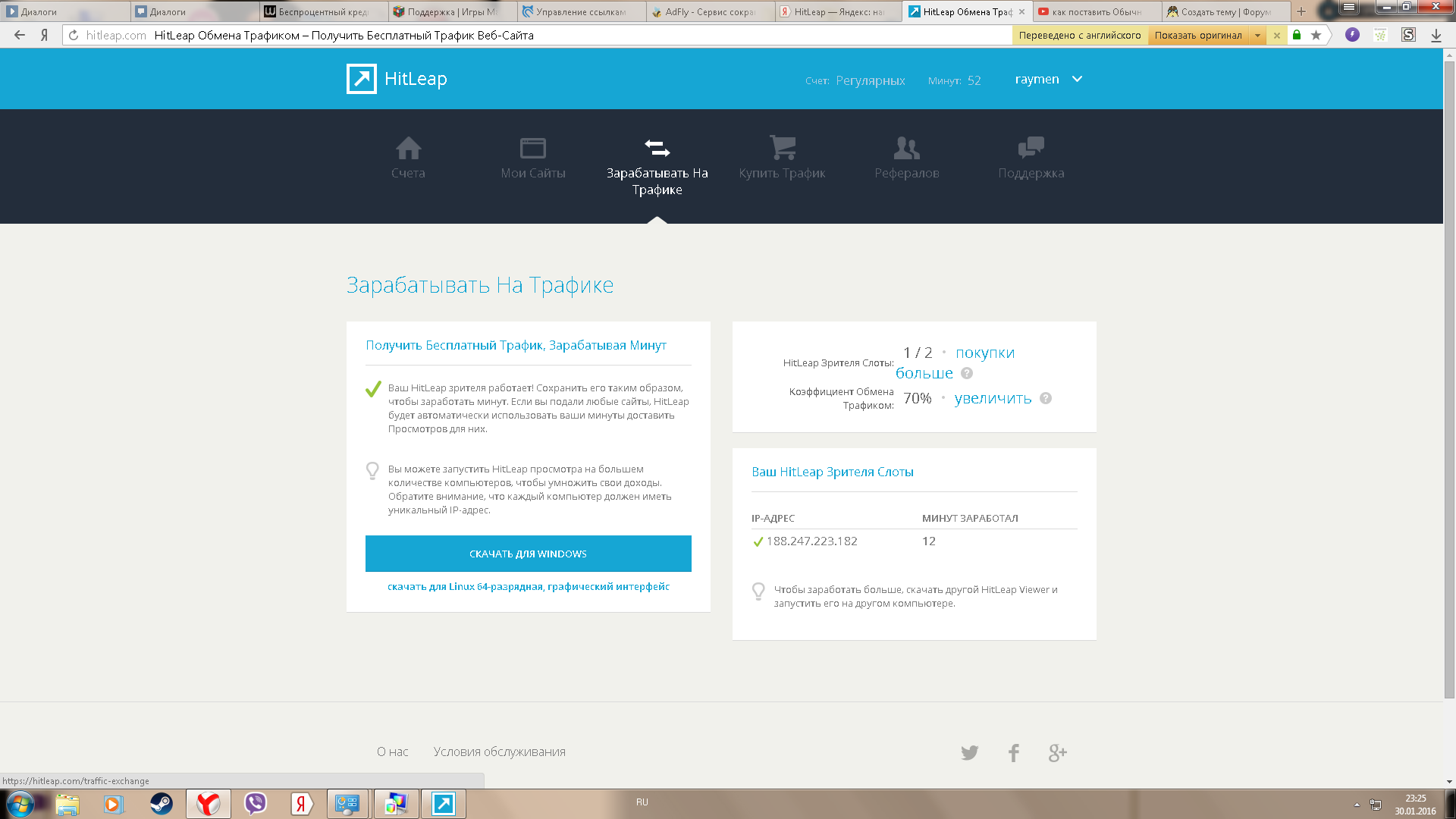Open the Мои Сайты window icon

tap(533, 148)
